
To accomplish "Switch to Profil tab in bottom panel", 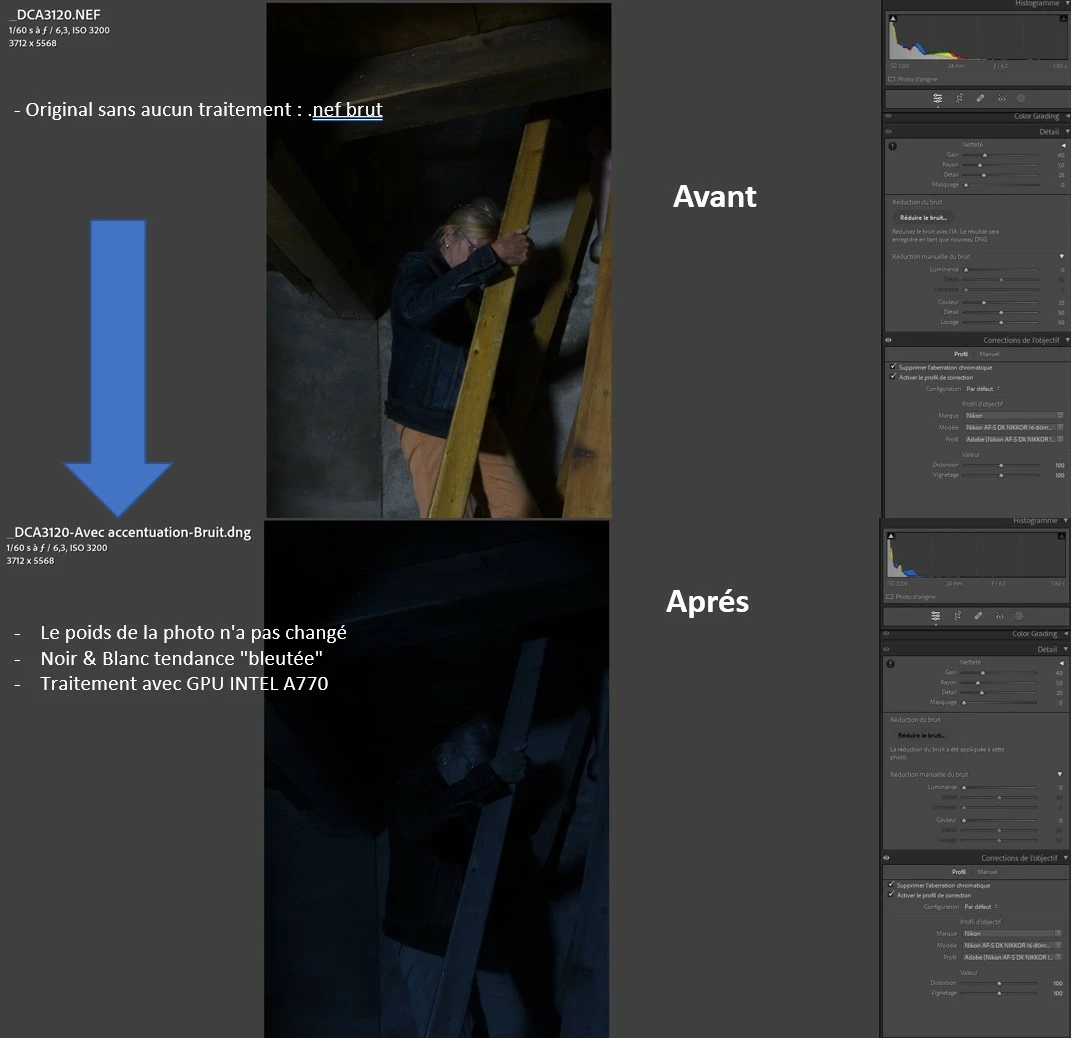I will 959,872.
